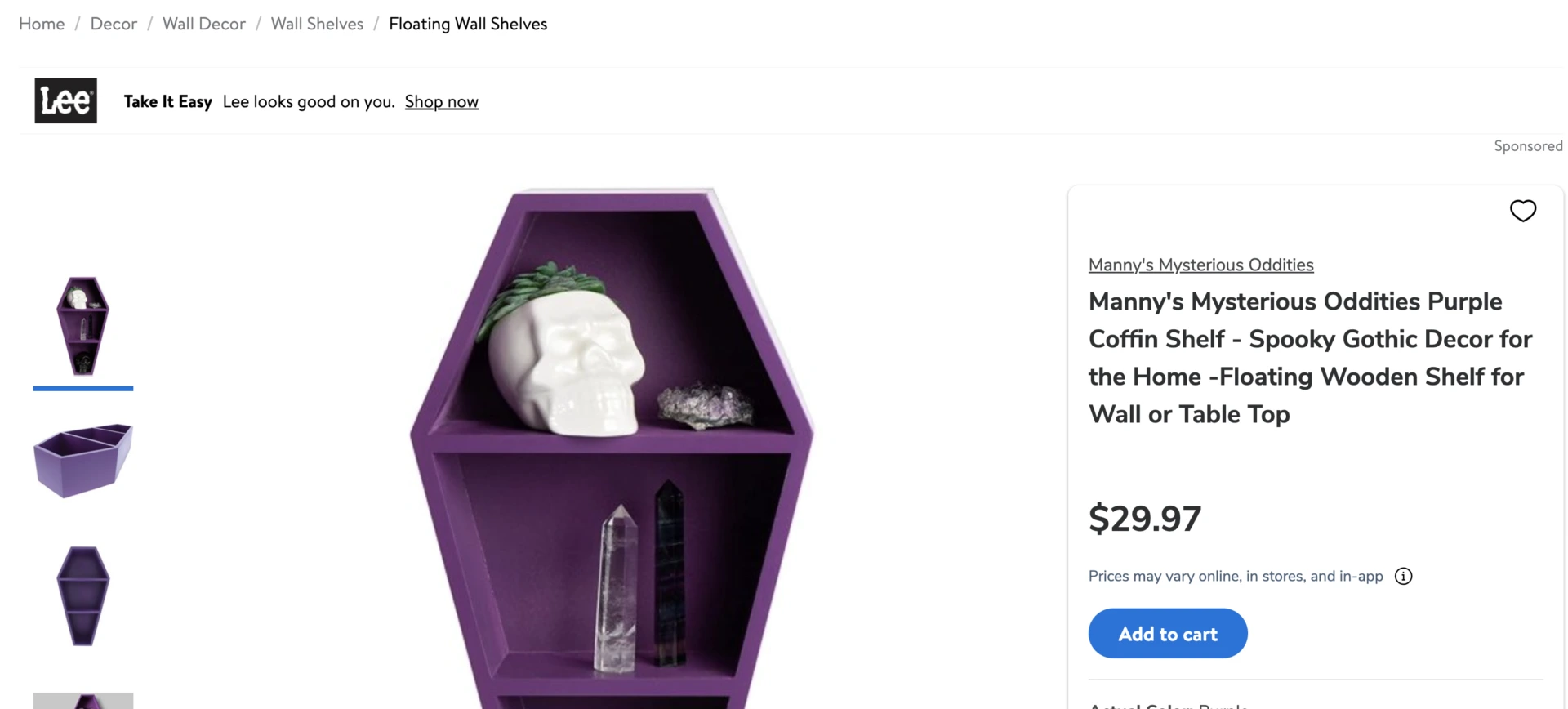Select Floating Wall Shelves breadcrumb

(x=468, y=24)
